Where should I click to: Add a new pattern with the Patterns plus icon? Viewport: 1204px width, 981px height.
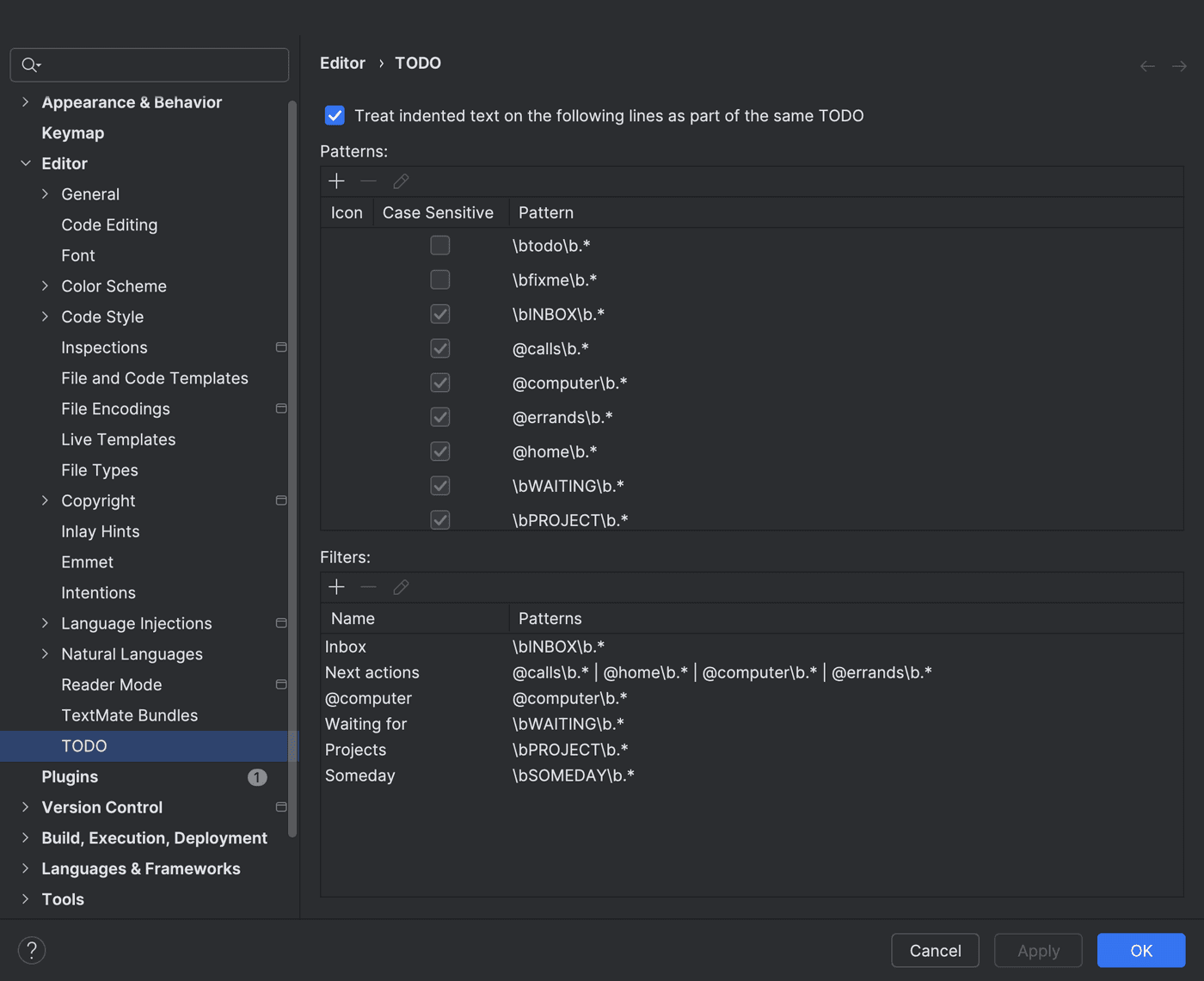336,181
